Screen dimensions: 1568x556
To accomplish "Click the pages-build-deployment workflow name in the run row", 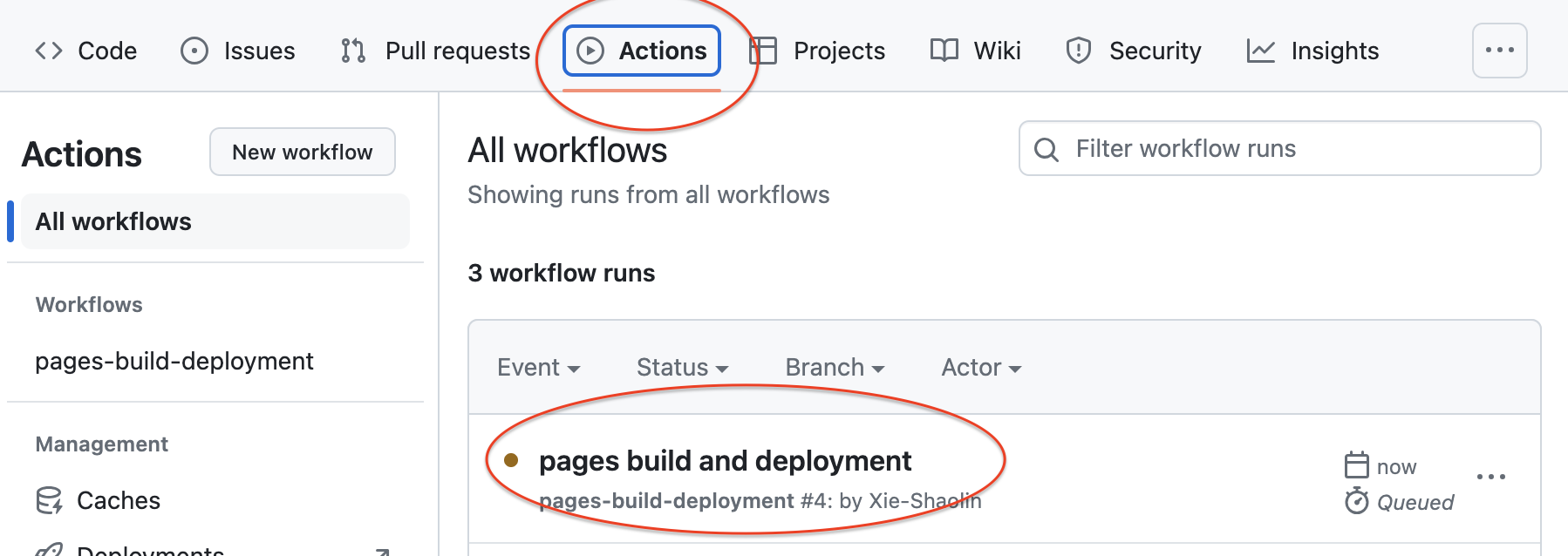I will [x=666, y=501].
